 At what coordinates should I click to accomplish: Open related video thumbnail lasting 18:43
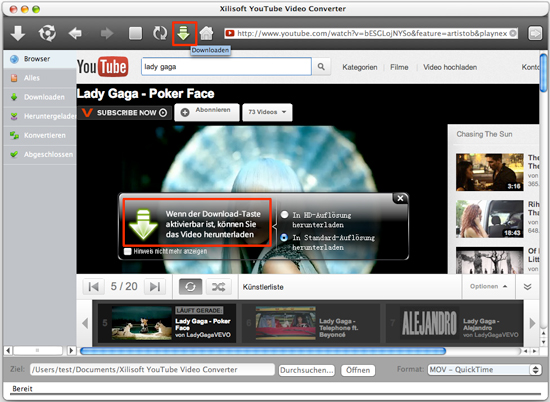tap(490, 219)
